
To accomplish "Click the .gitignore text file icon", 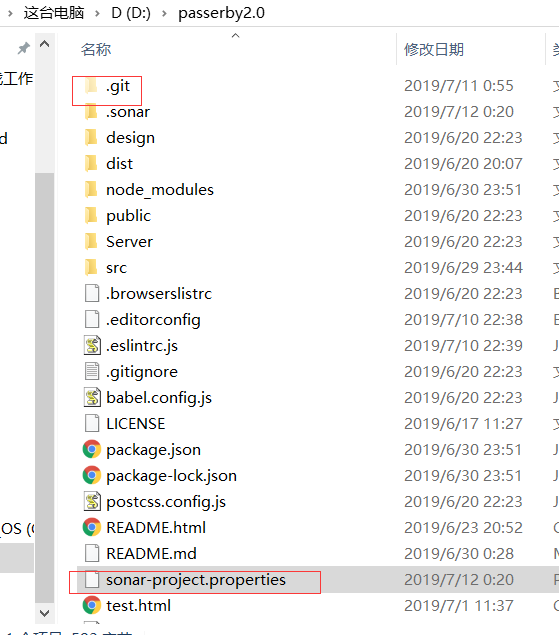I will pos(92,371).
